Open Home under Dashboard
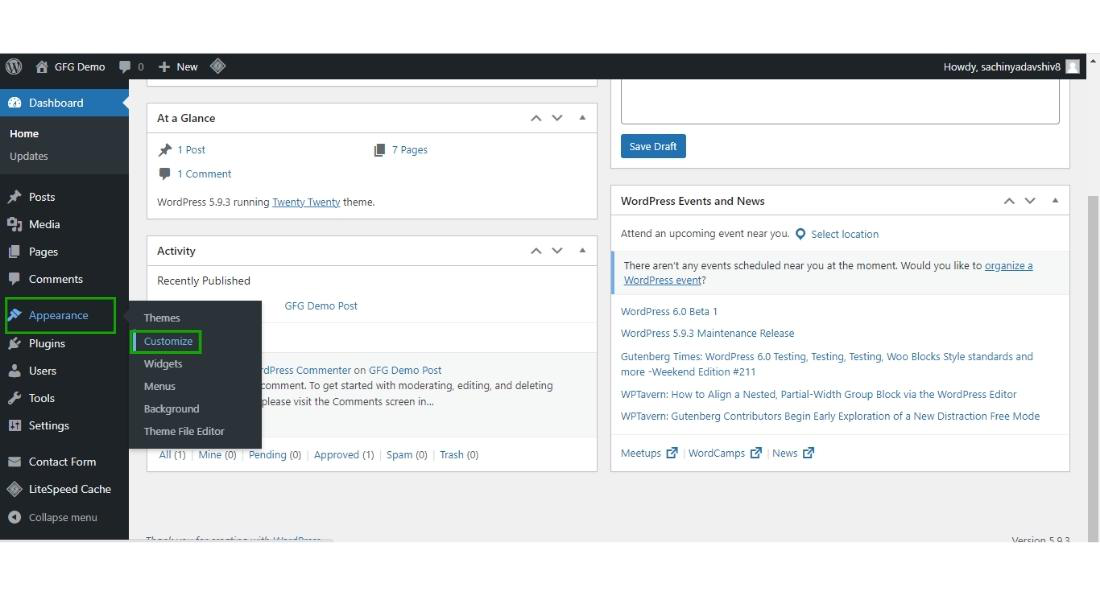The width and height of the screenshot is (1100, 600). pyautogui.click(x=24, y=133)
